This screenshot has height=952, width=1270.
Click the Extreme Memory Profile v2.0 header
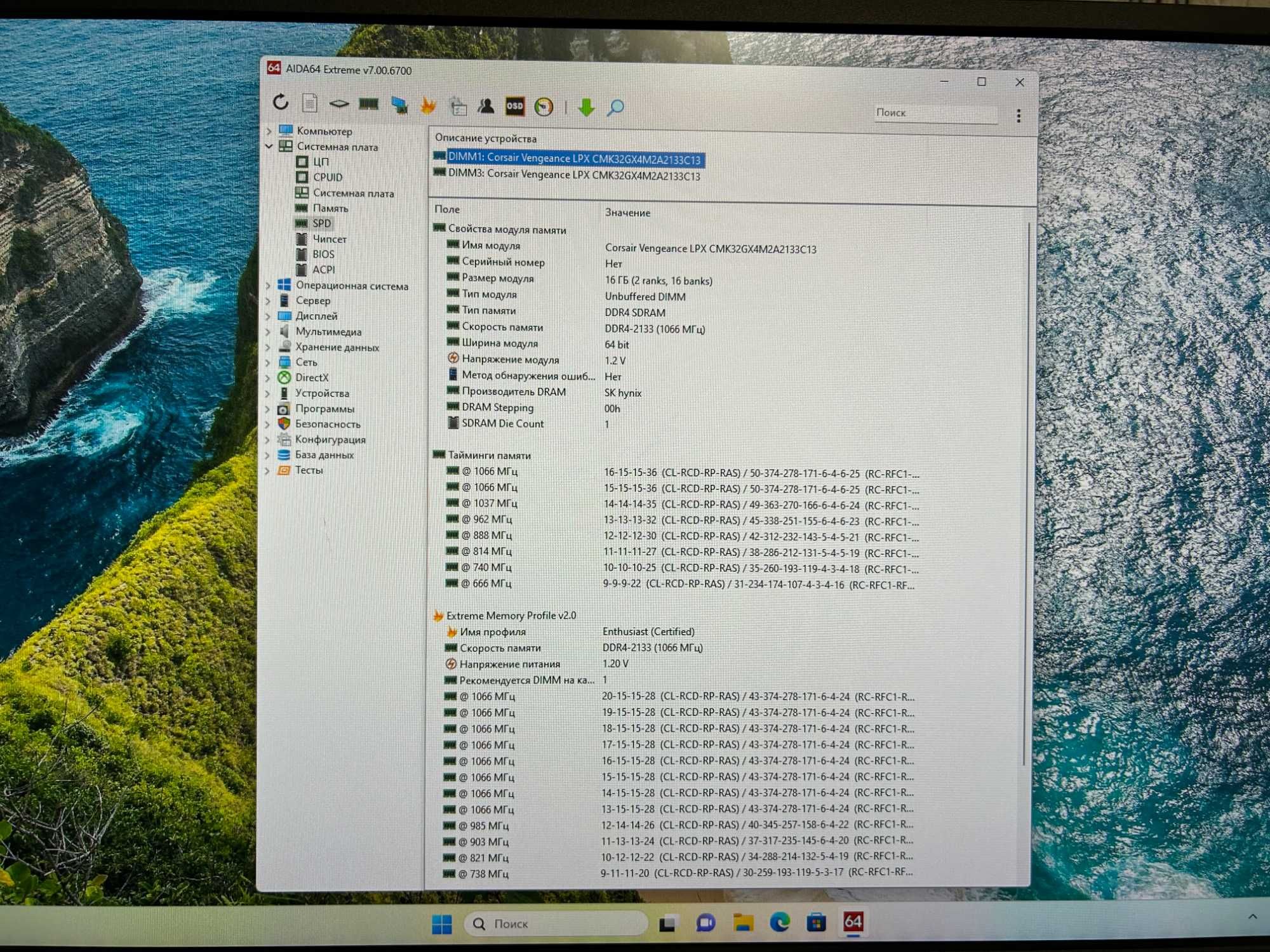[x=505, y=616]
